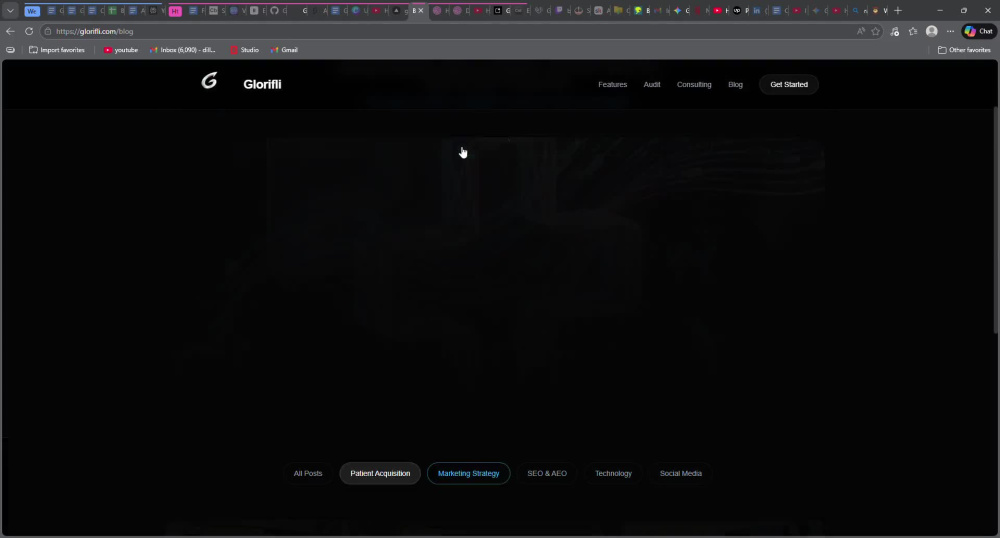The height and width of the screenshot is (538, 1000).
Task: Select the Technology category filter
Action: 614,474
